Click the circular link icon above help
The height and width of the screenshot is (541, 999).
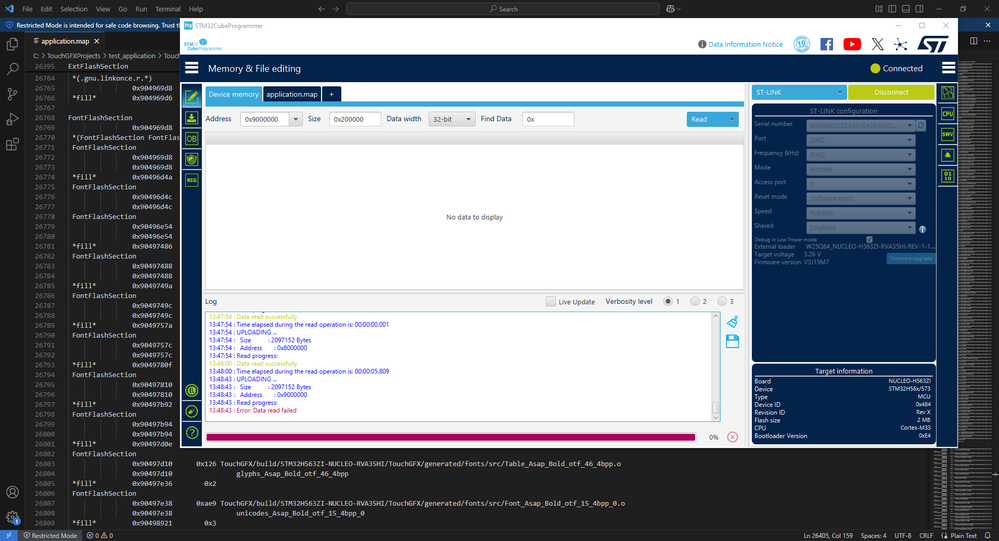[x=192, y=412]
